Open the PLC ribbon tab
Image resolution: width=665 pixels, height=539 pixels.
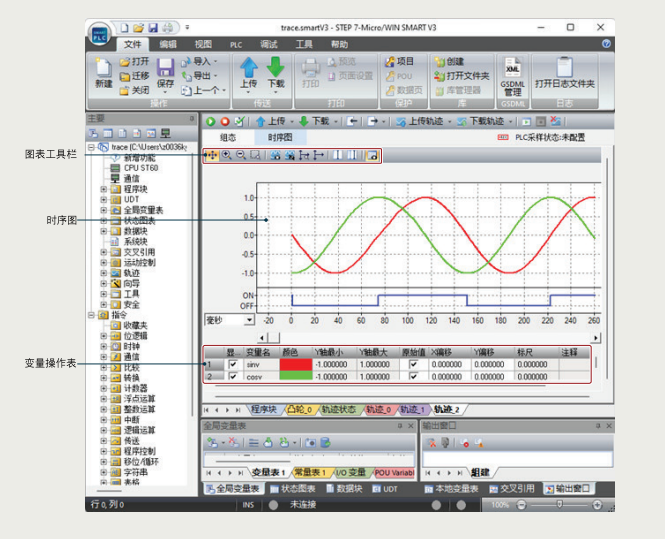236,45
